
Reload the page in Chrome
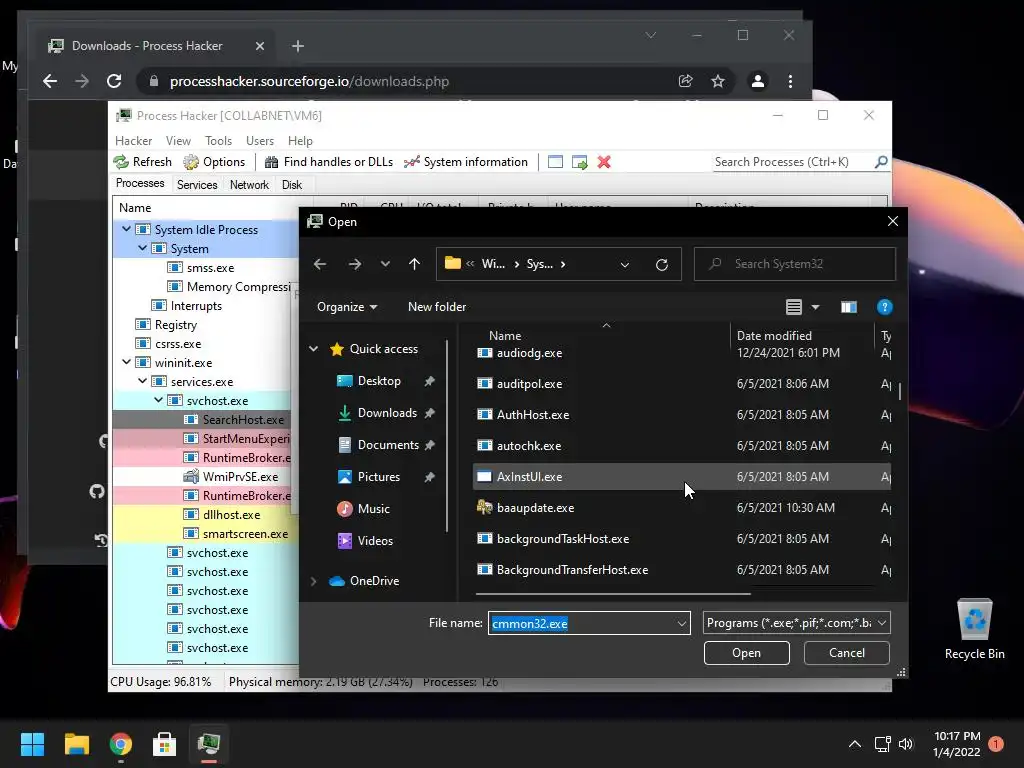[x=114, y=81]
